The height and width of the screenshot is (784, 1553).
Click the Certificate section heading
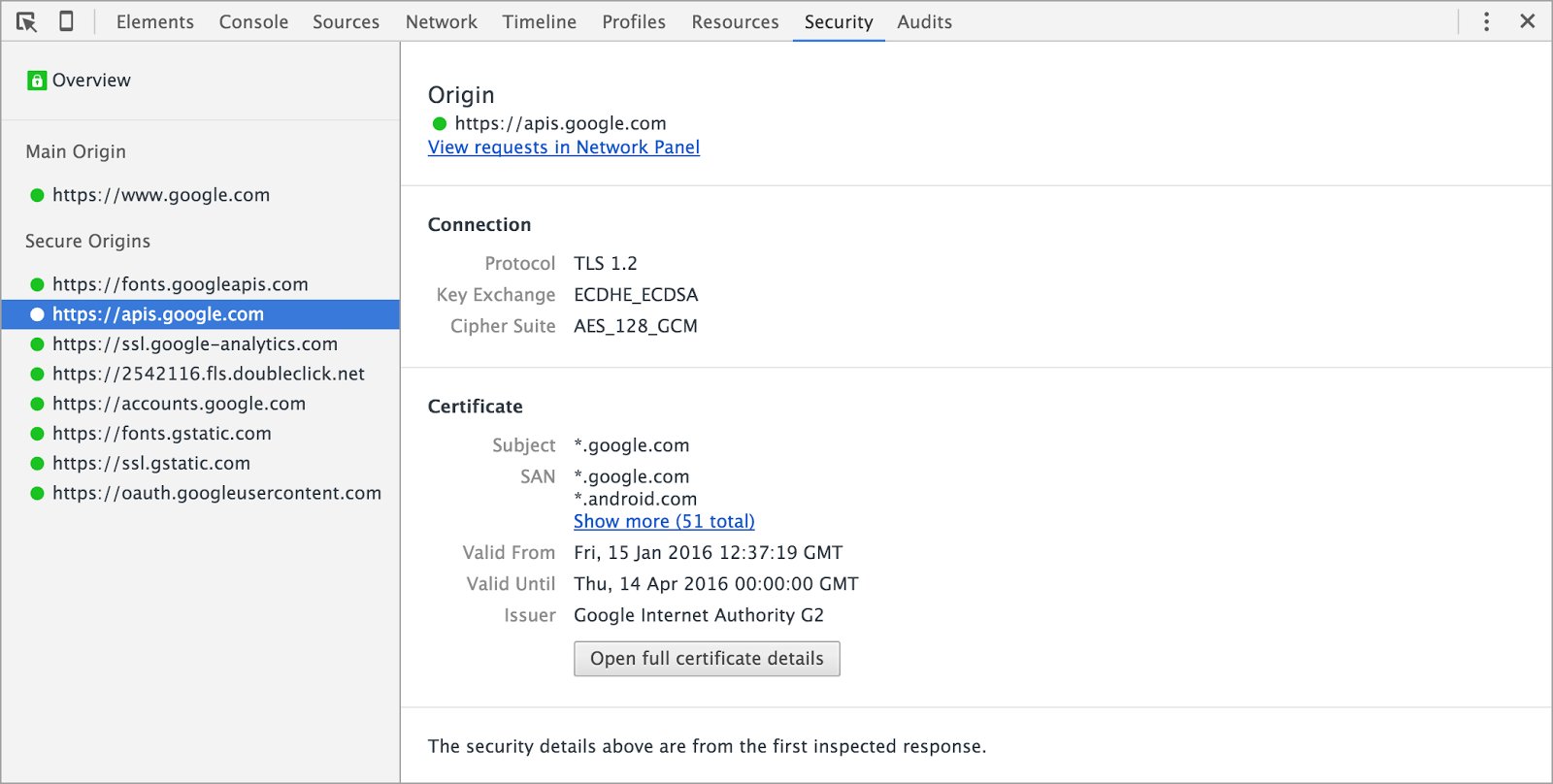(476, 407)
